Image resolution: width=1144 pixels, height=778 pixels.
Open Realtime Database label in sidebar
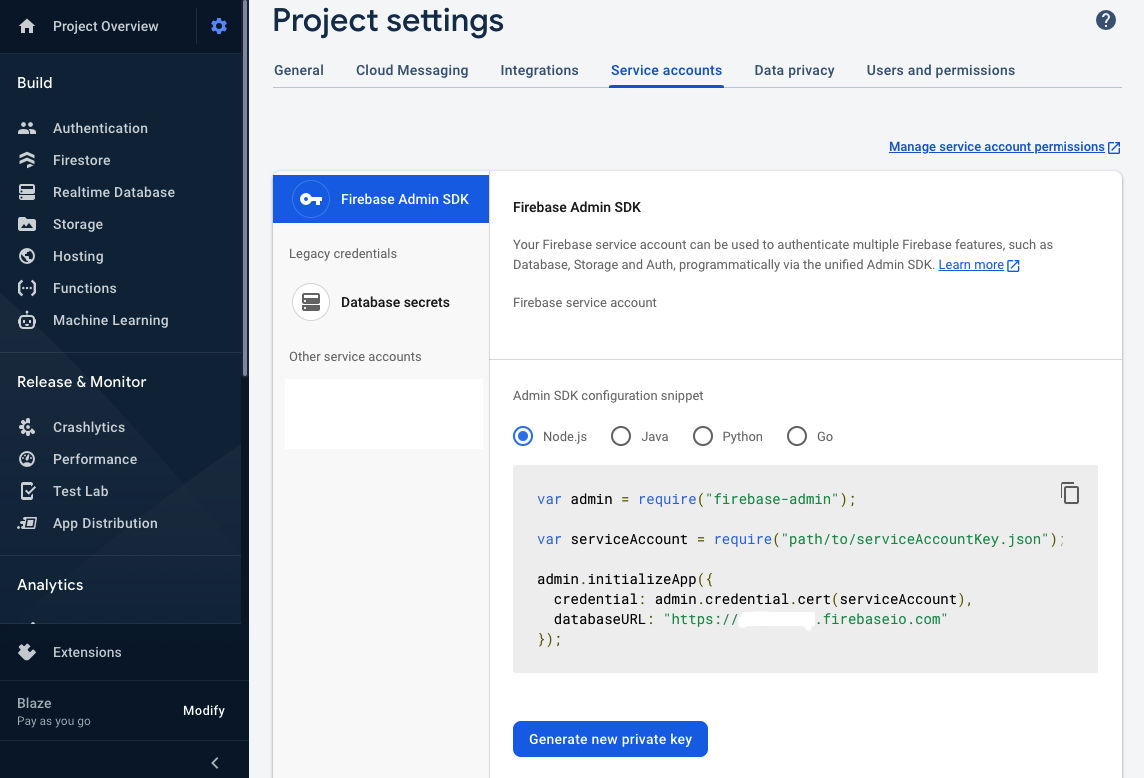click(x=114, y=192)
